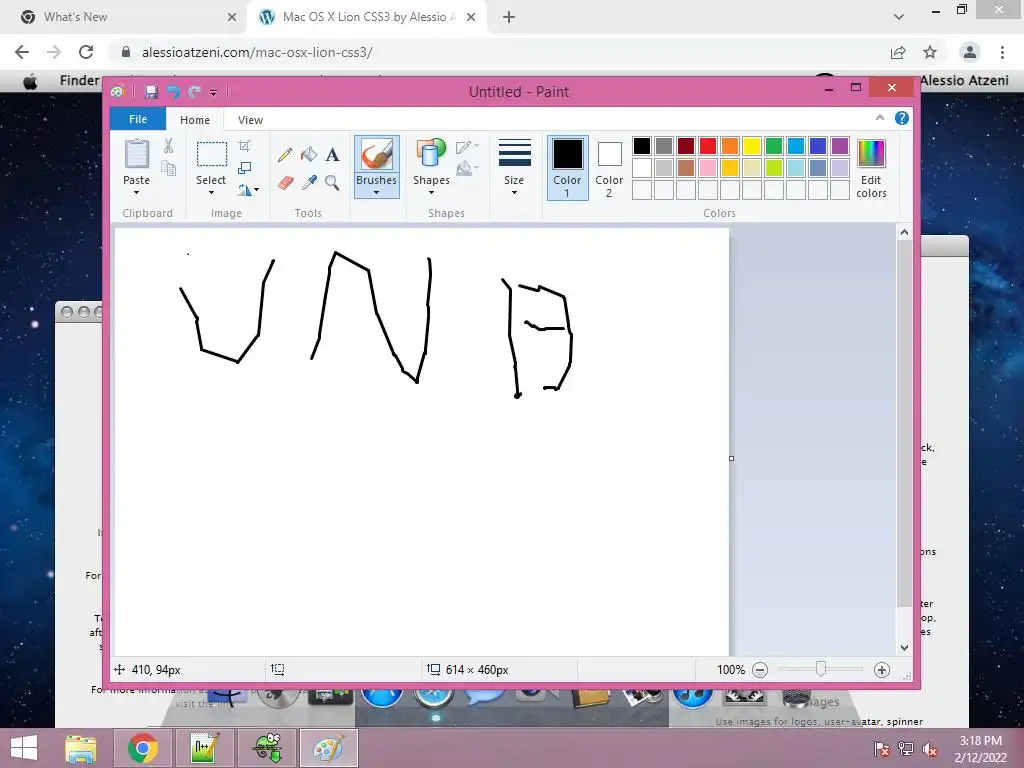Open Chrome tab search chevron
1024x768 pixels.
pyautogui.click(x=899, y=17)
